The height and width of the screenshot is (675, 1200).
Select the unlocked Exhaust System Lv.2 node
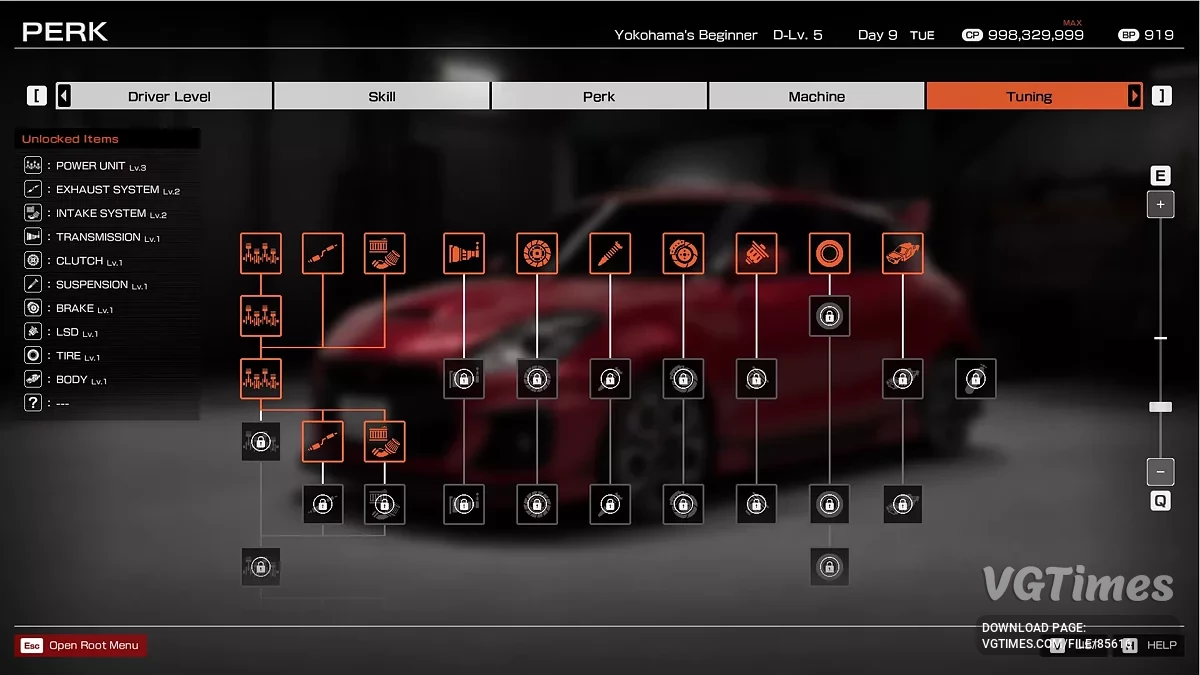click(x=322, y=440)
